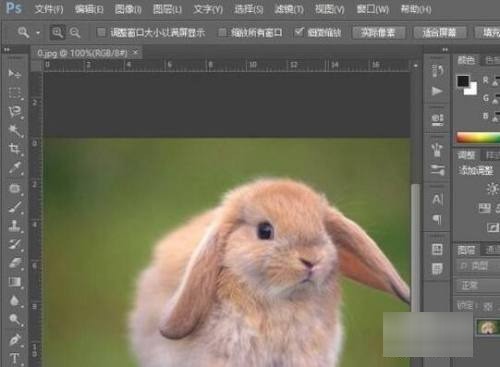Open the Image menu

click(x=128, y=9)
